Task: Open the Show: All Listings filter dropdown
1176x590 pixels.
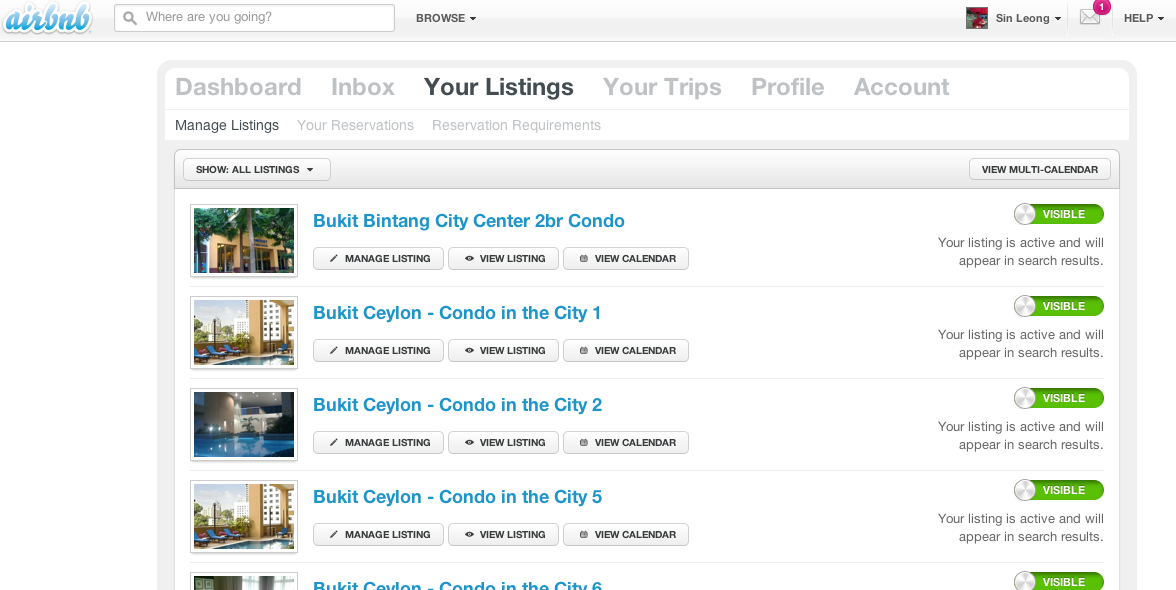Action: (256, 170)
